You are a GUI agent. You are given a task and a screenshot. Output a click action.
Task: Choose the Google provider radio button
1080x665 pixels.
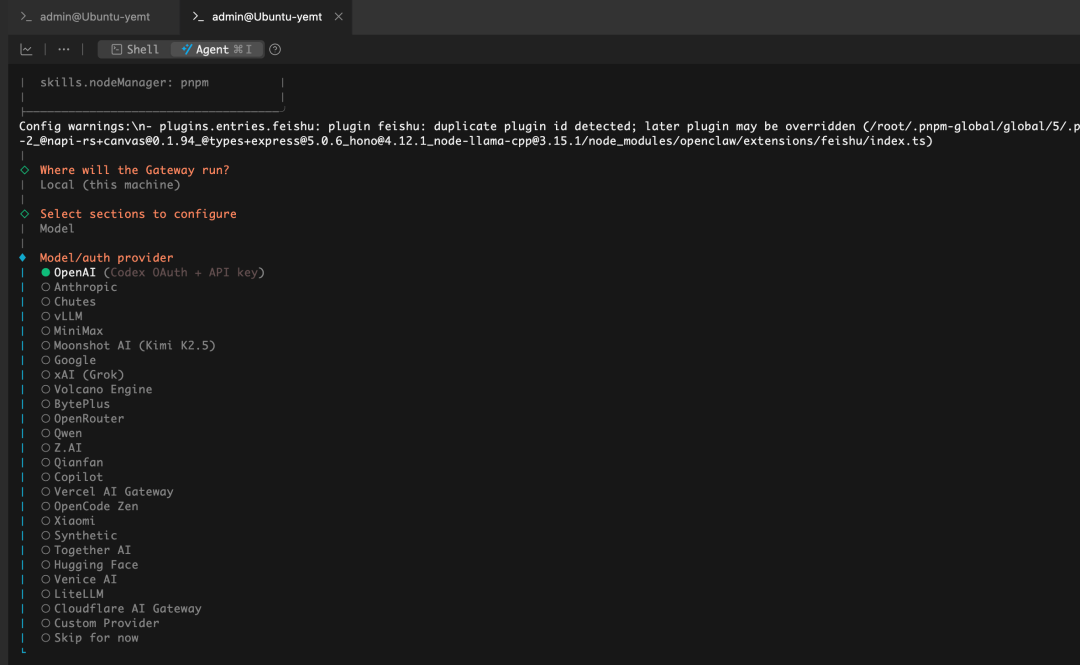point(72,359)
